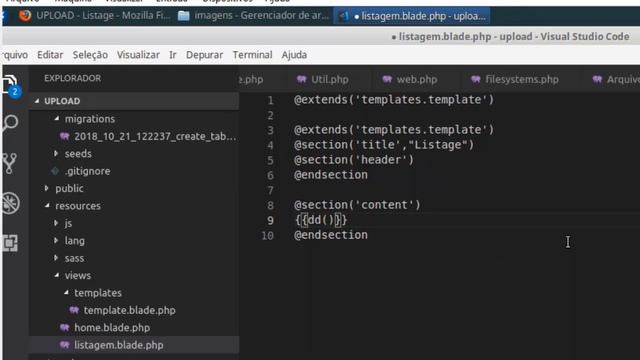Open the Depurar menu
The height and width of the screenshot is (360, 640).
(204, 55)
